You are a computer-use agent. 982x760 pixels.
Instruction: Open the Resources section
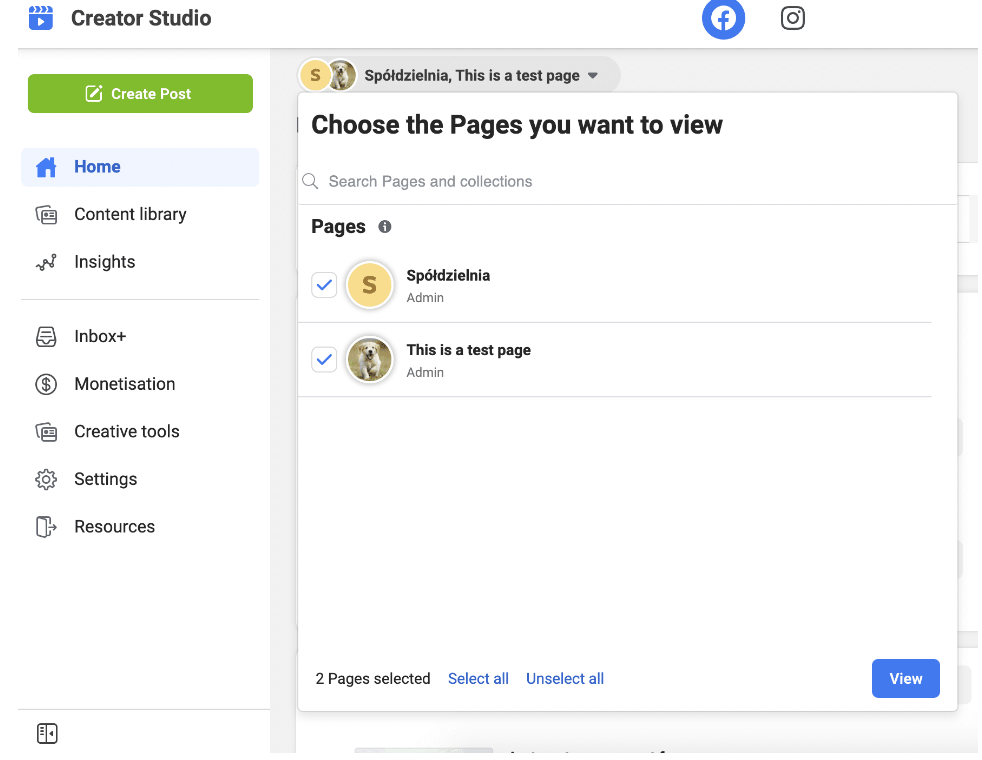pos(114,526)
